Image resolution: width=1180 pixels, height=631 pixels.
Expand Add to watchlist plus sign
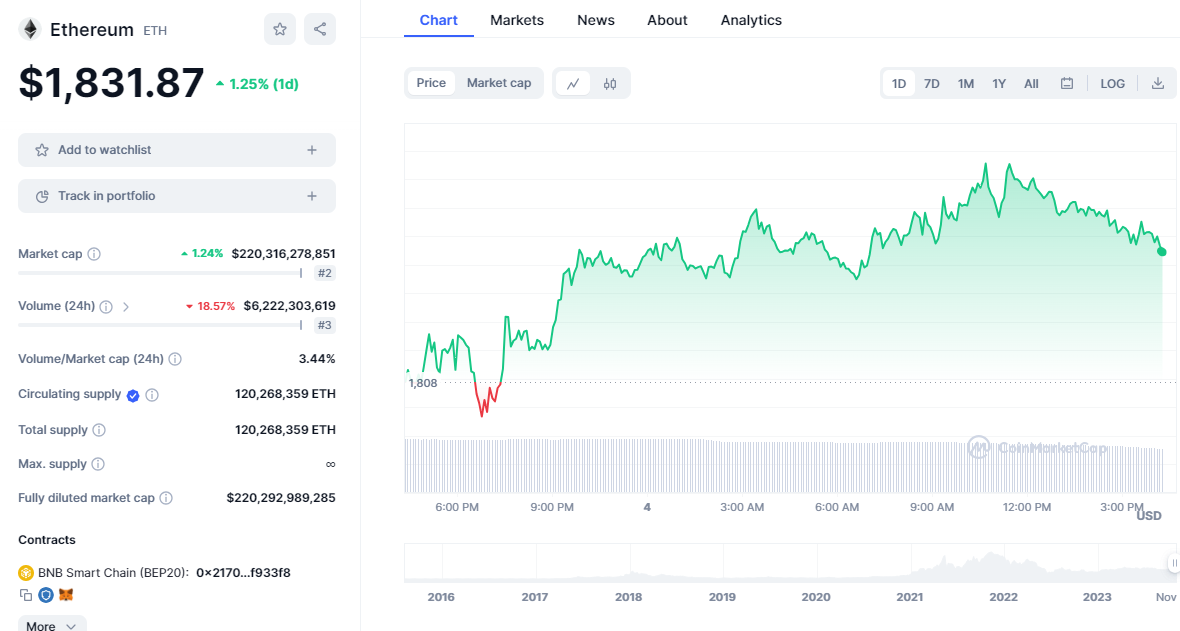tap(312, 150)
